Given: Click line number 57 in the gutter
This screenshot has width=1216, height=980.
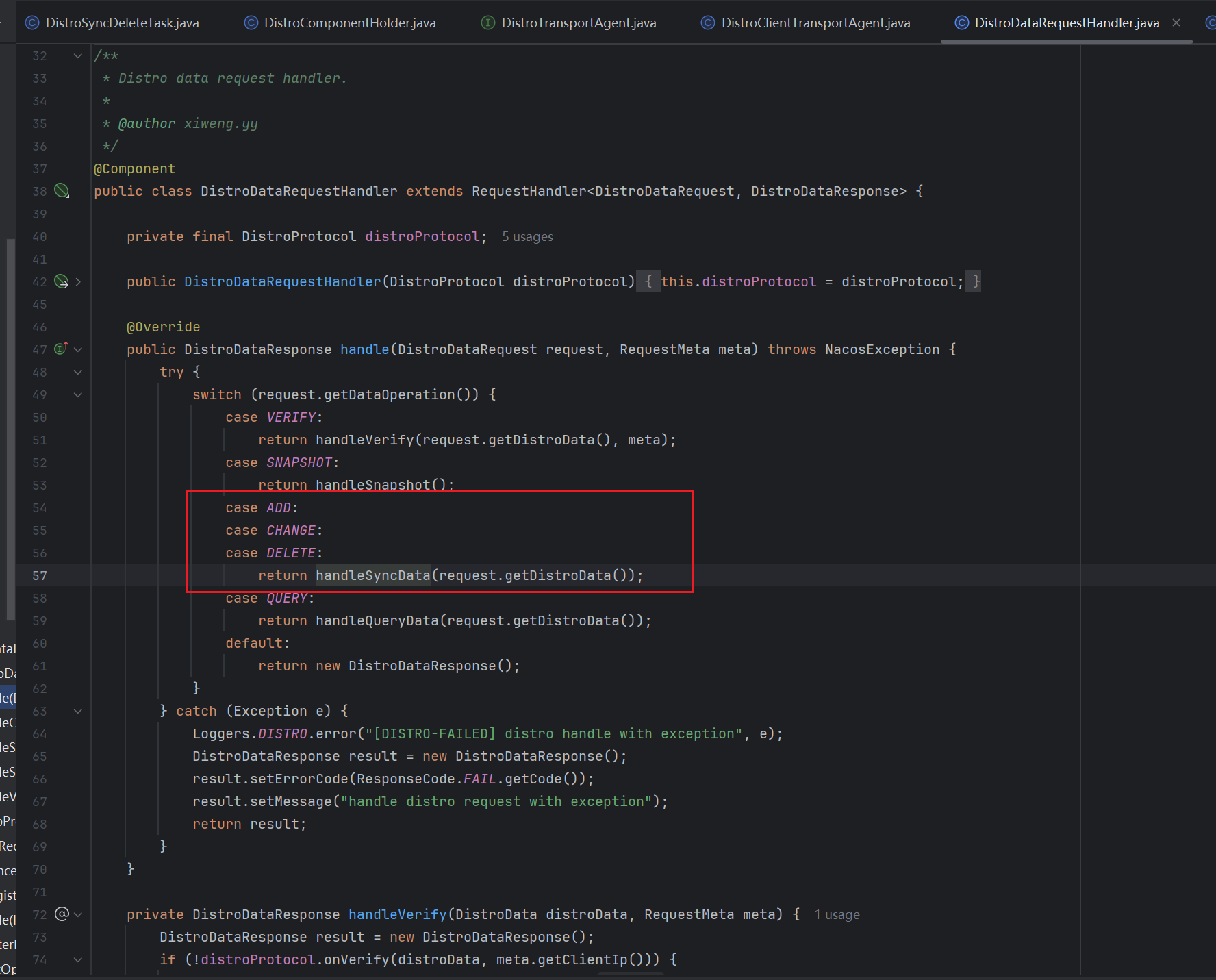Looking at the screenshot, I should click(x=40, y=575).
